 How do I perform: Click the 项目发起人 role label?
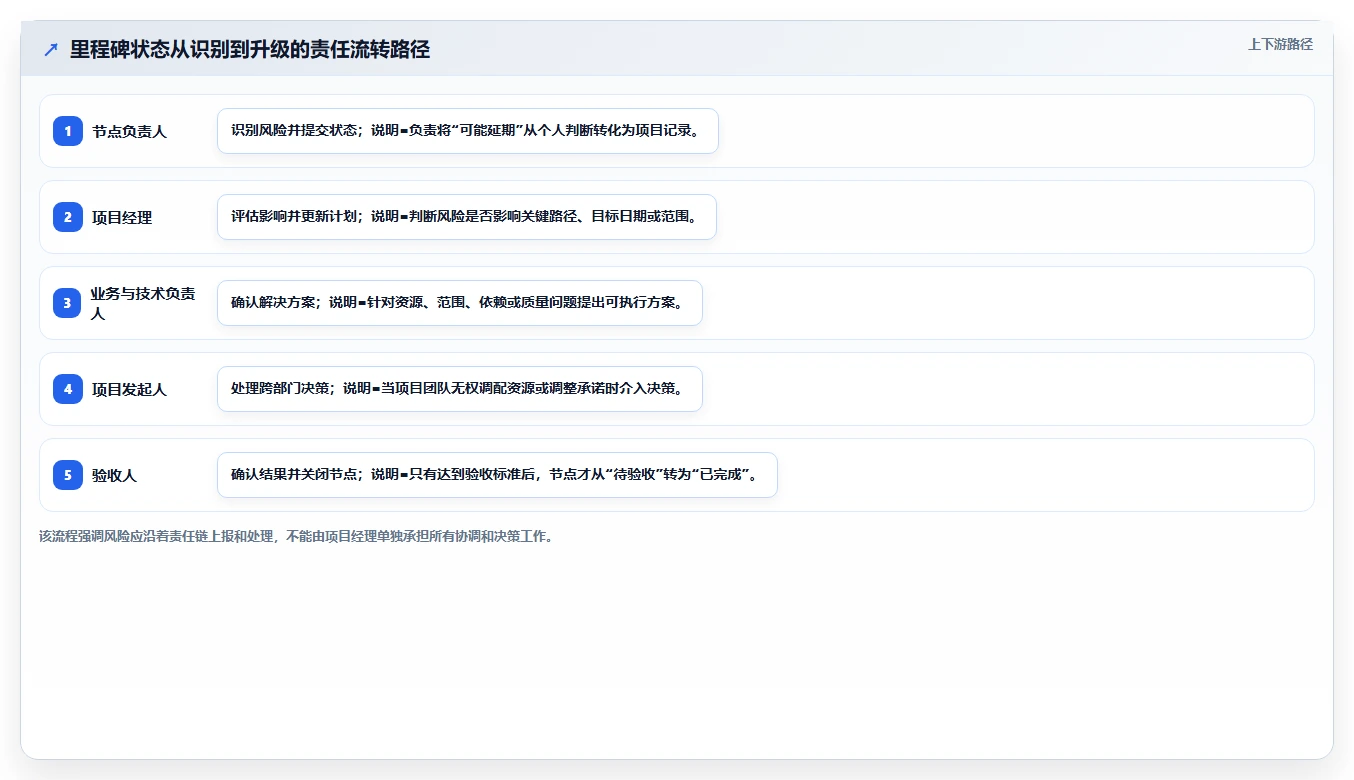pos(129,389)
